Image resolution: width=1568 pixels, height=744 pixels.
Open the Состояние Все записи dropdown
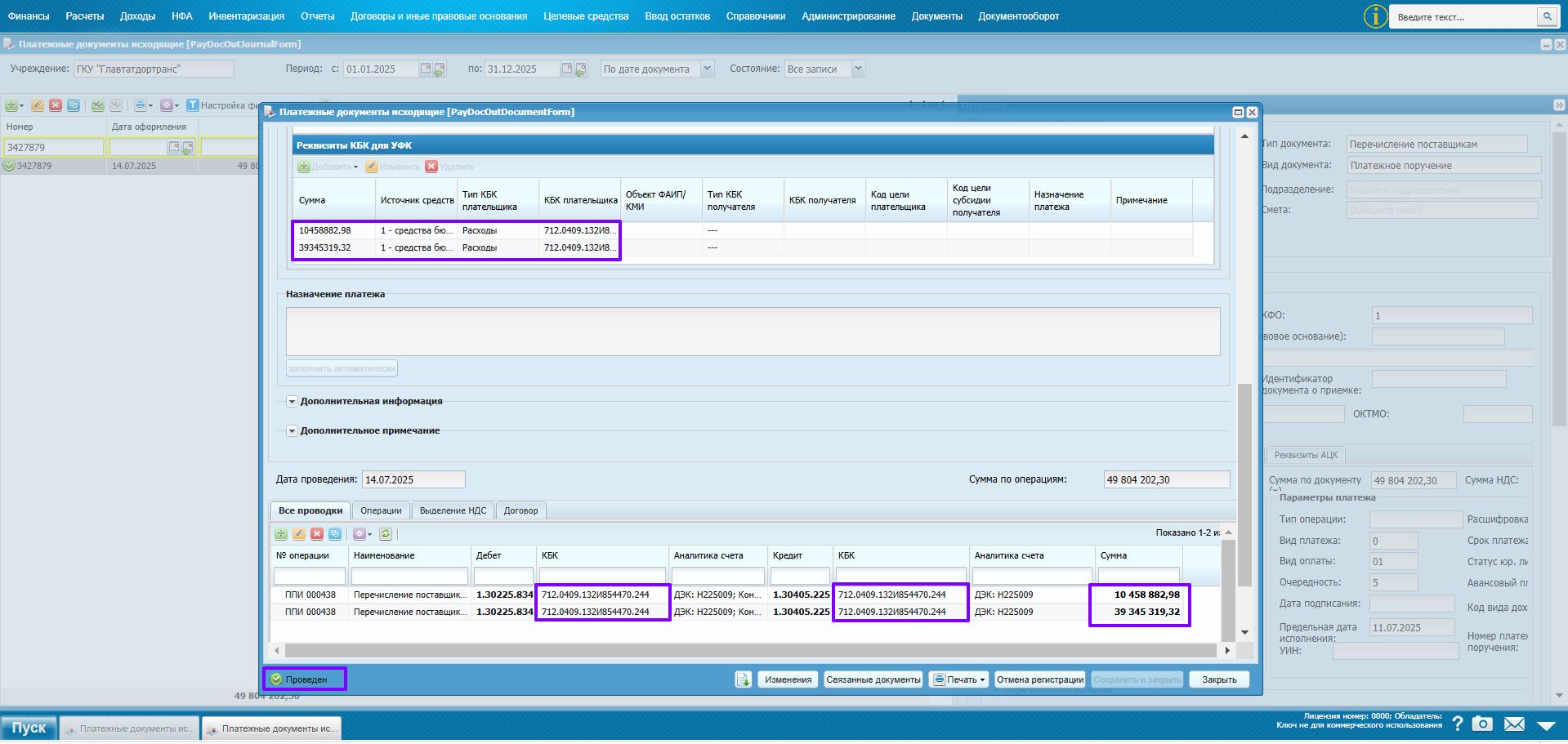pyautogui.click(x=858, y=69)
